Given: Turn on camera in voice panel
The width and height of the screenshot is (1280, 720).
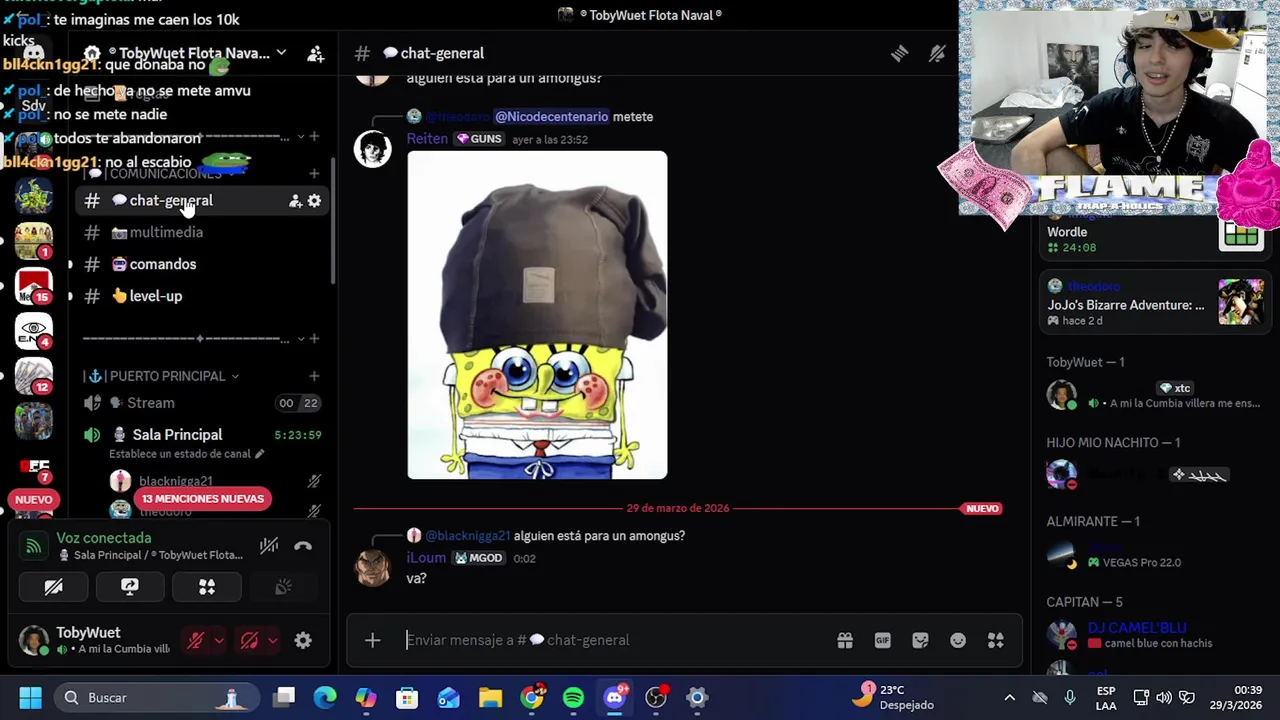Looking at the screenshot, I should (53, 587).
